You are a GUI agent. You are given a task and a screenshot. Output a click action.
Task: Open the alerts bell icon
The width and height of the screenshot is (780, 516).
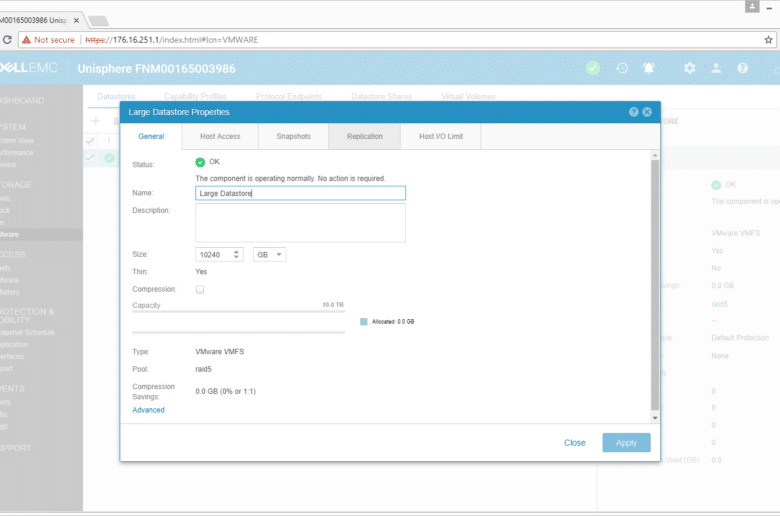point(649,68)
